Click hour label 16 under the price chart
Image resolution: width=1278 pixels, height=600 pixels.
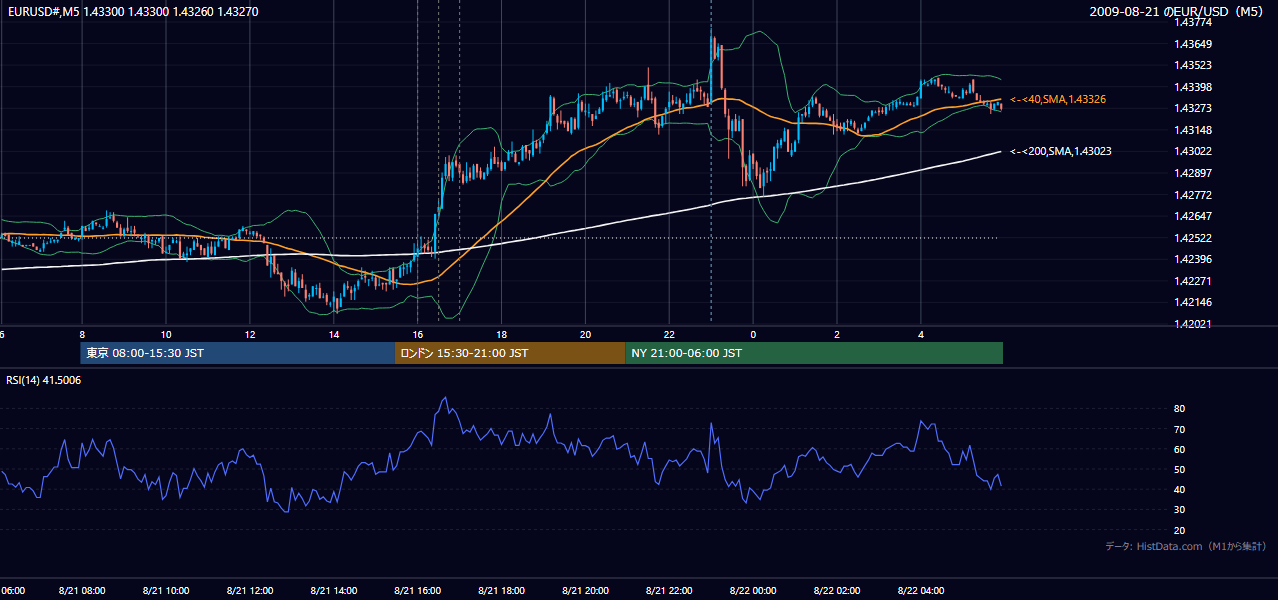[417, 335]
